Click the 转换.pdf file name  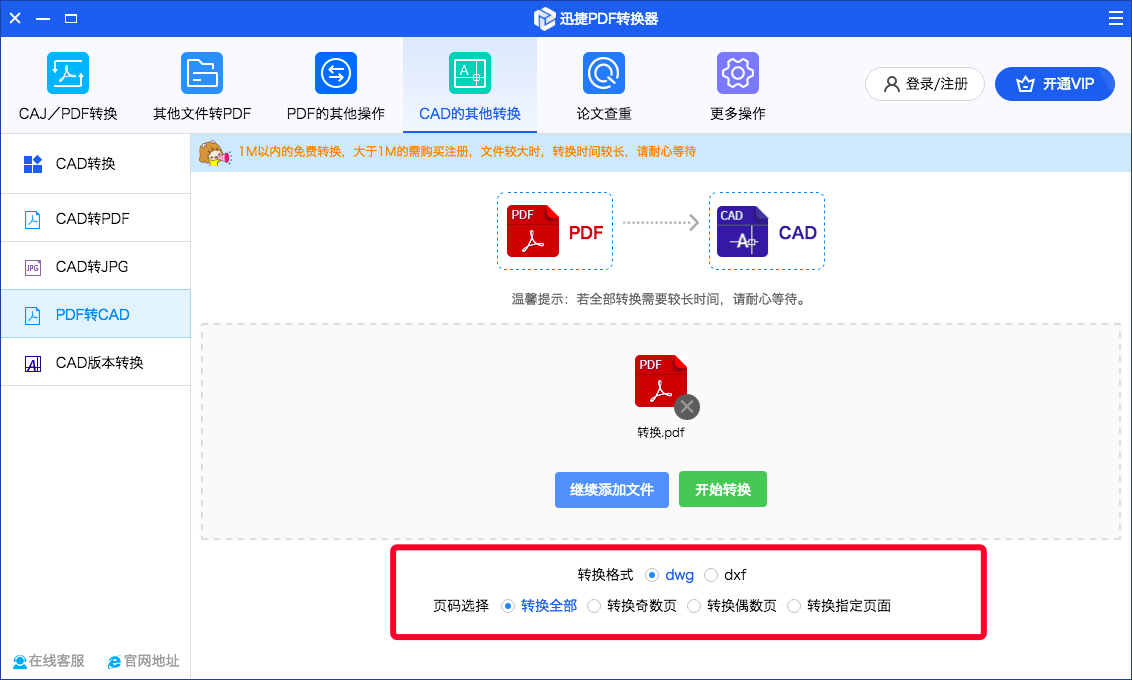coord(661,432)
